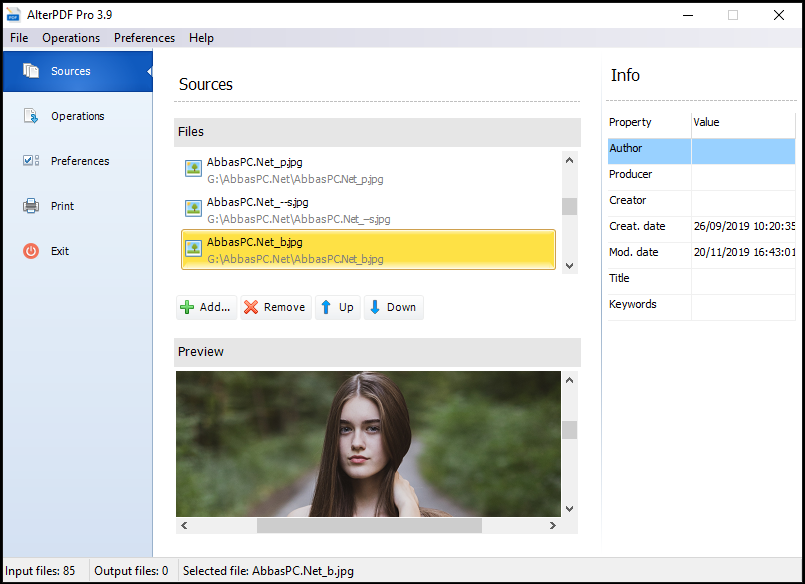Select file AbbasPC.Net_--s.jpg in list
The image size is (805, 584).
click(369, 210)
